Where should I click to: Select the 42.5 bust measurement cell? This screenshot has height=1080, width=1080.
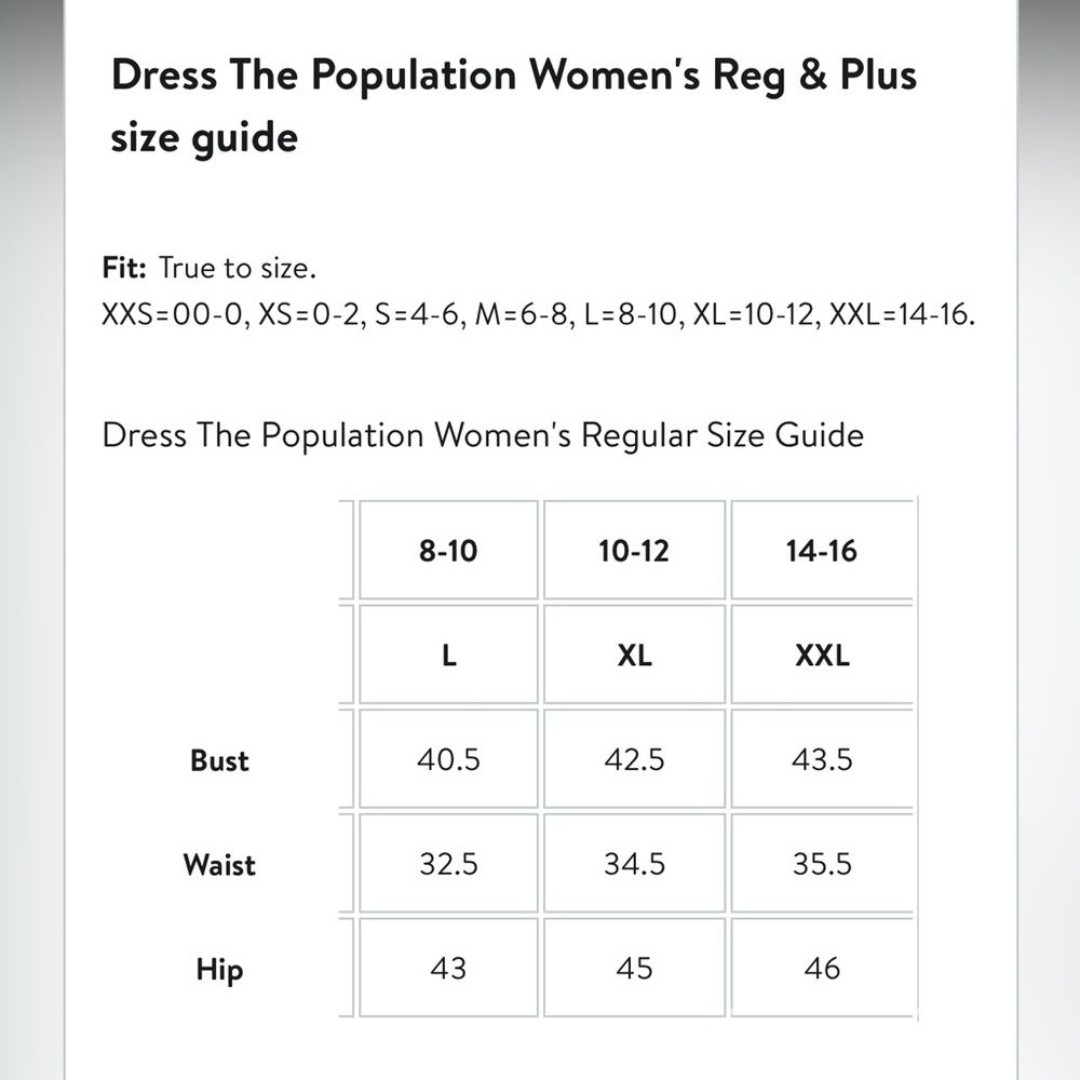tap(634, 759)
